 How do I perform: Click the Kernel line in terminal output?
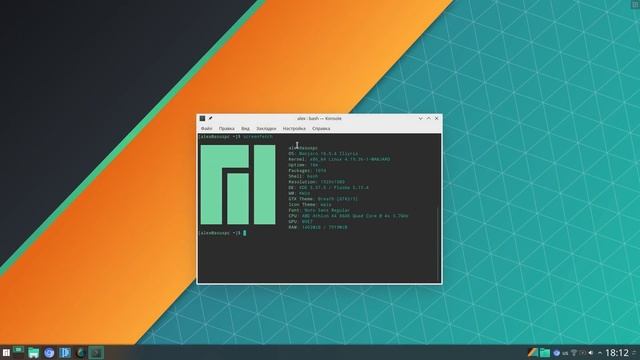tap(339, 159)
